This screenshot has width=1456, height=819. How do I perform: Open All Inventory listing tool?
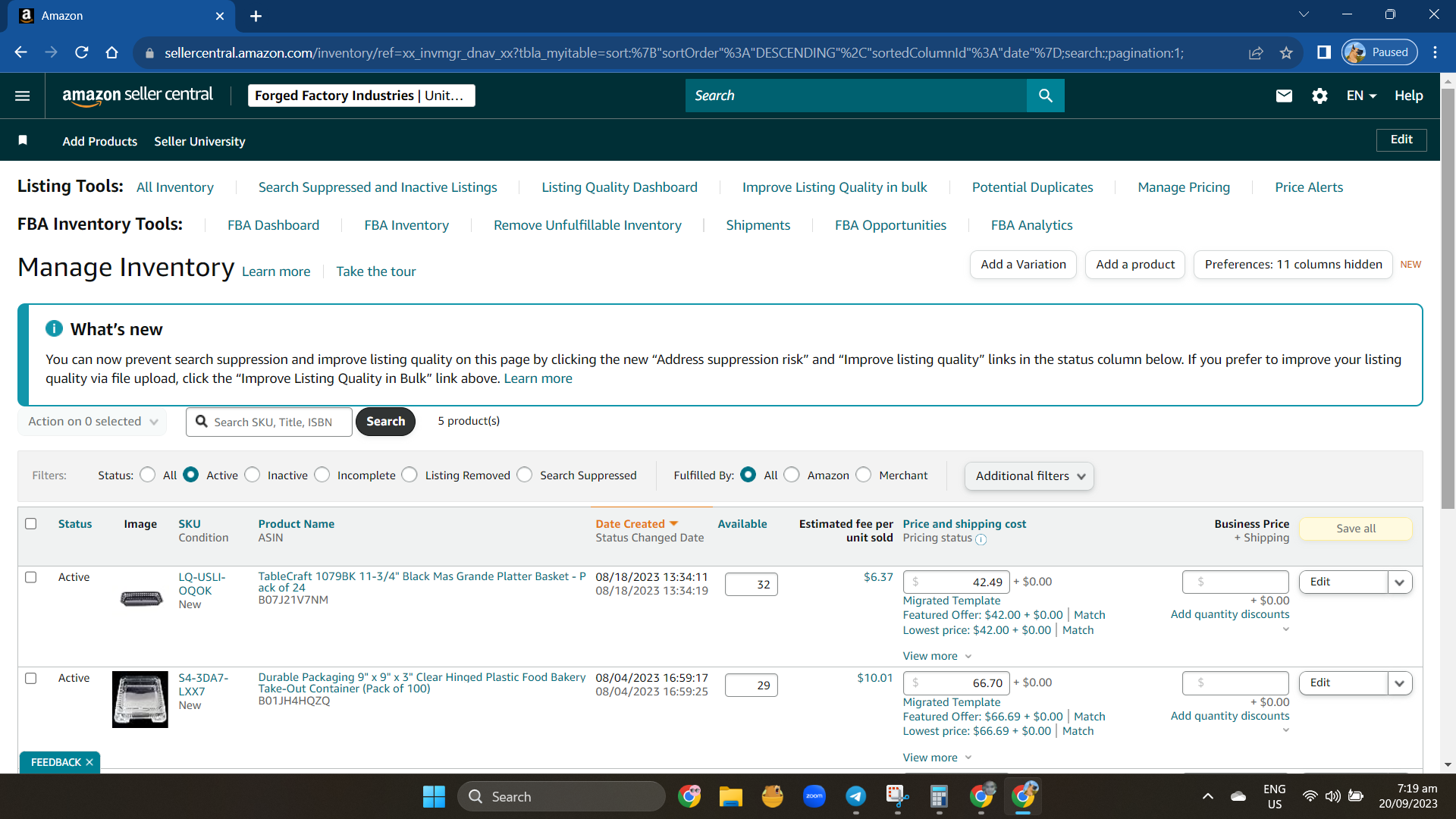[175, 187]
